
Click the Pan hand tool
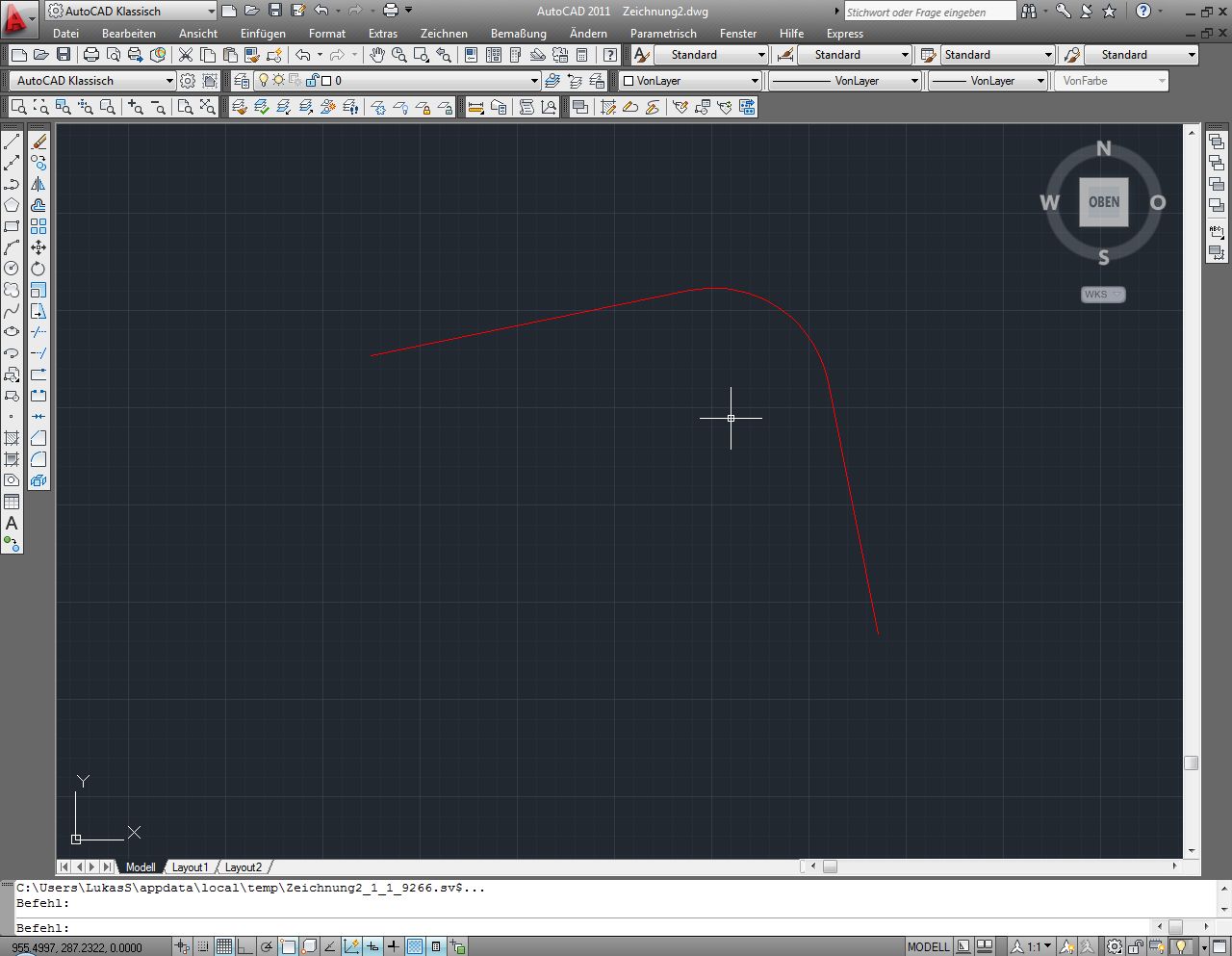click(x=376, y=55)
